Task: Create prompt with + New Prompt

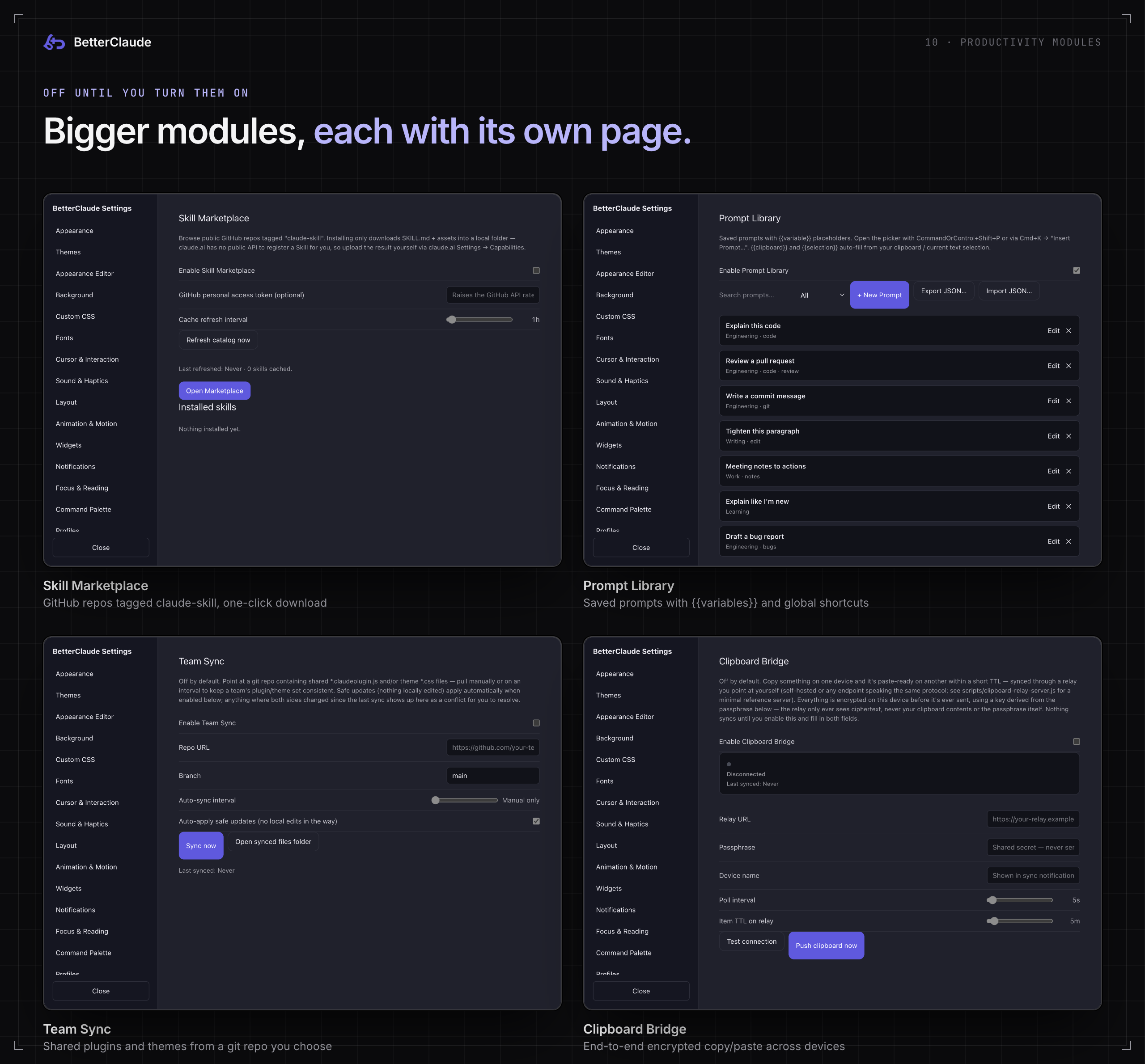Action: (x=879, y=296)
